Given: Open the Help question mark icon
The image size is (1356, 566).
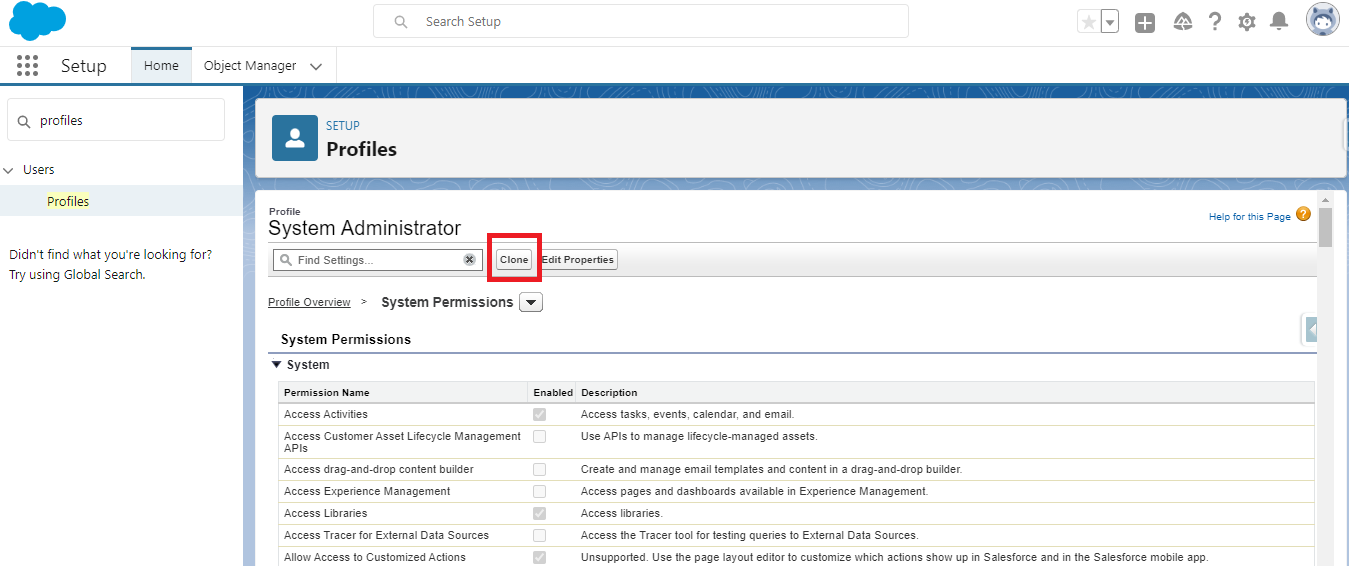Looking at the screenshot, I should (1214, 22).
